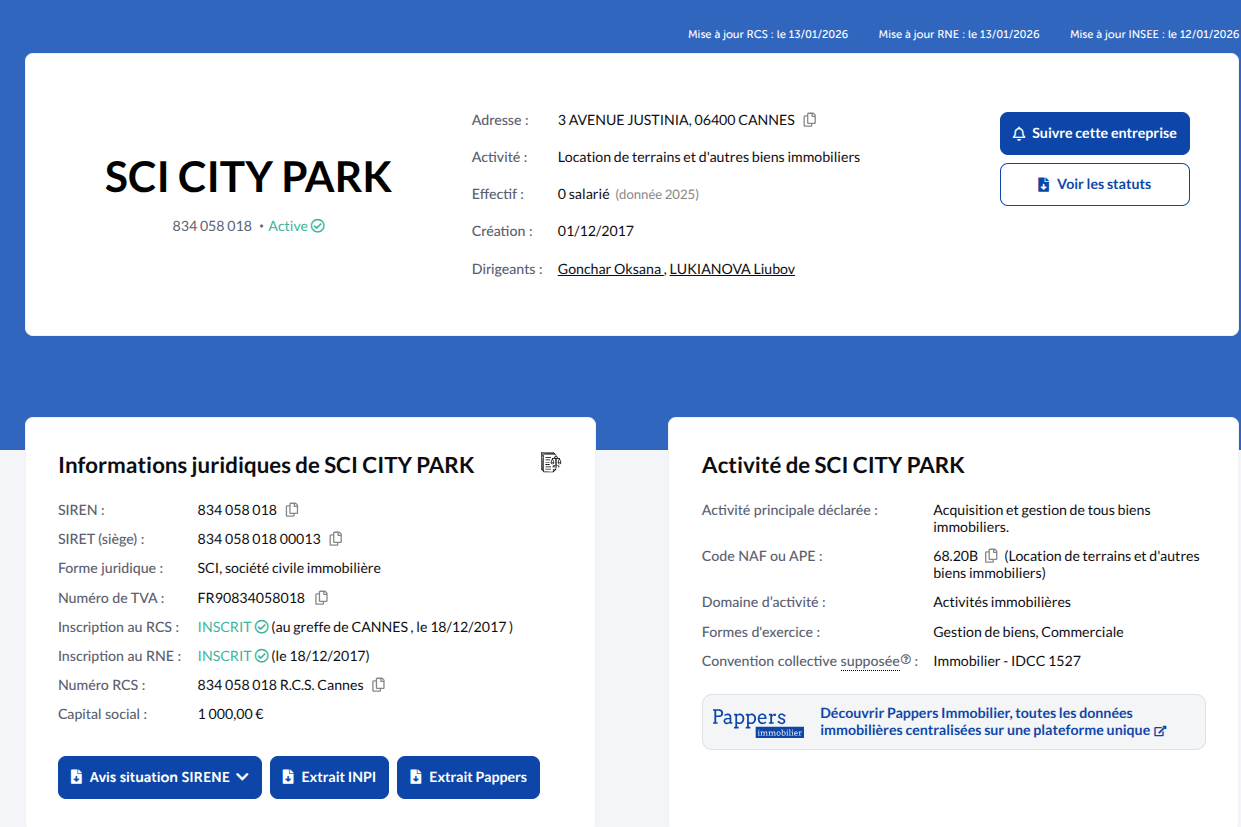
Task: Copy the company address via copy icon
Action: (x=810, y=120)
